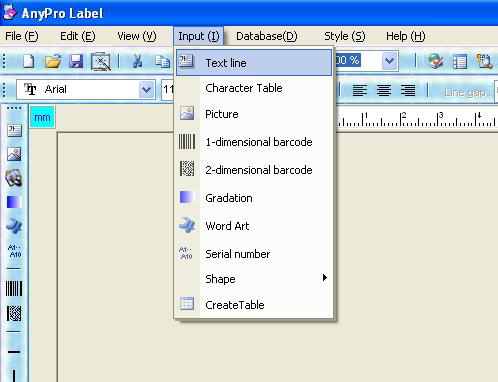498x382 pixels.
Task: Click the font size input field
Action: pyautogui.click(x=168, y=89)
